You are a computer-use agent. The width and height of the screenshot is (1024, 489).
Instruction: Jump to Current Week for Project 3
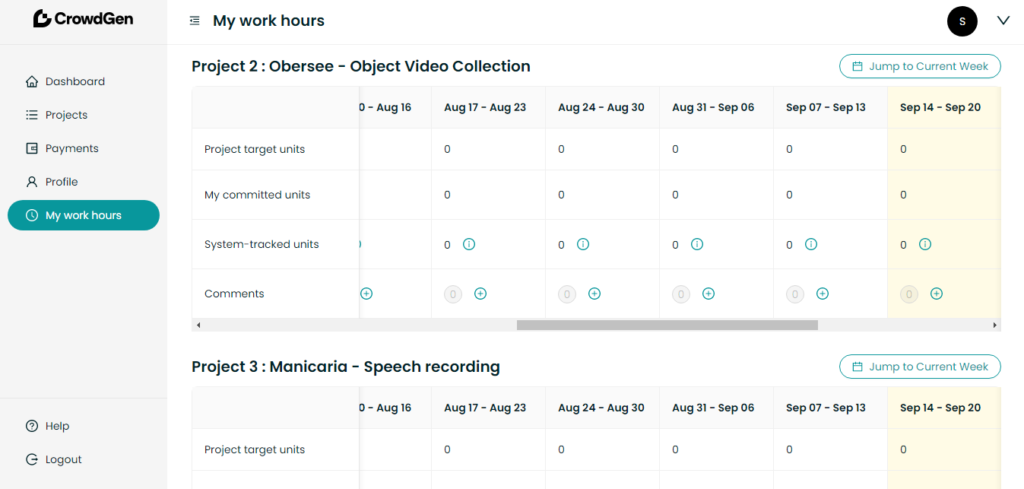919,367
